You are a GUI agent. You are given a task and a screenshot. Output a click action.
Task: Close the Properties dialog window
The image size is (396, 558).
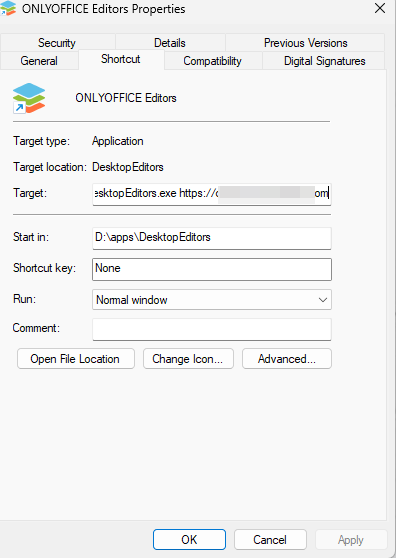(380, 8)
